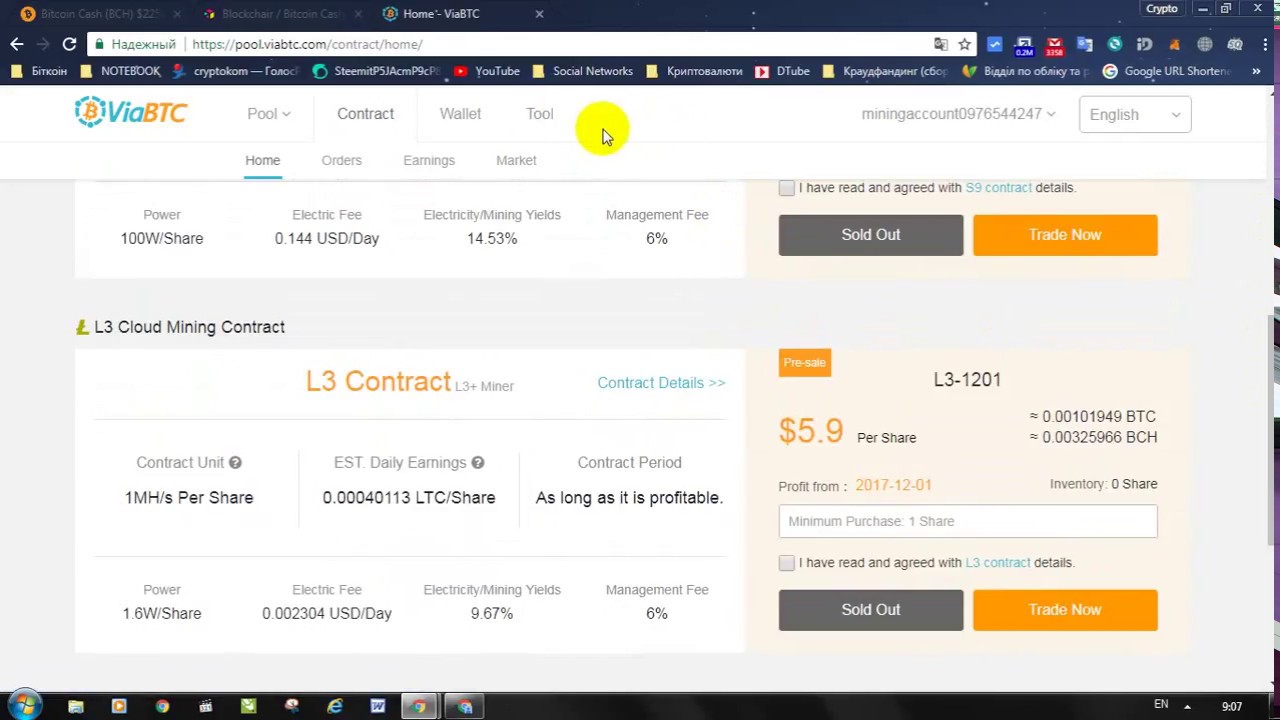Close the Blockchair tab

[358, 14]
